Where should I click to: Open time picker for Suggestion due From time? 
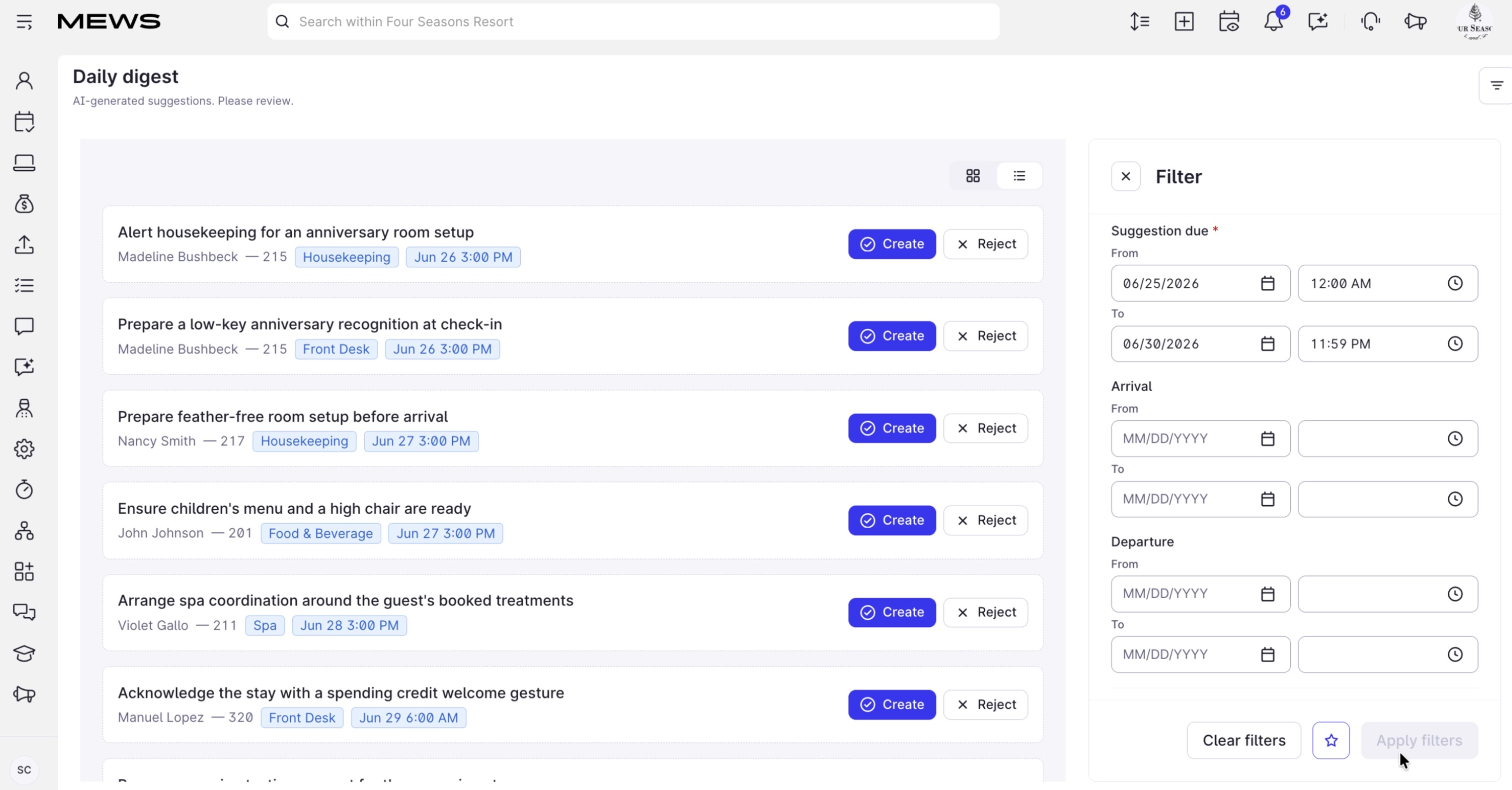pyautogui.click(x=1454, y=283)
